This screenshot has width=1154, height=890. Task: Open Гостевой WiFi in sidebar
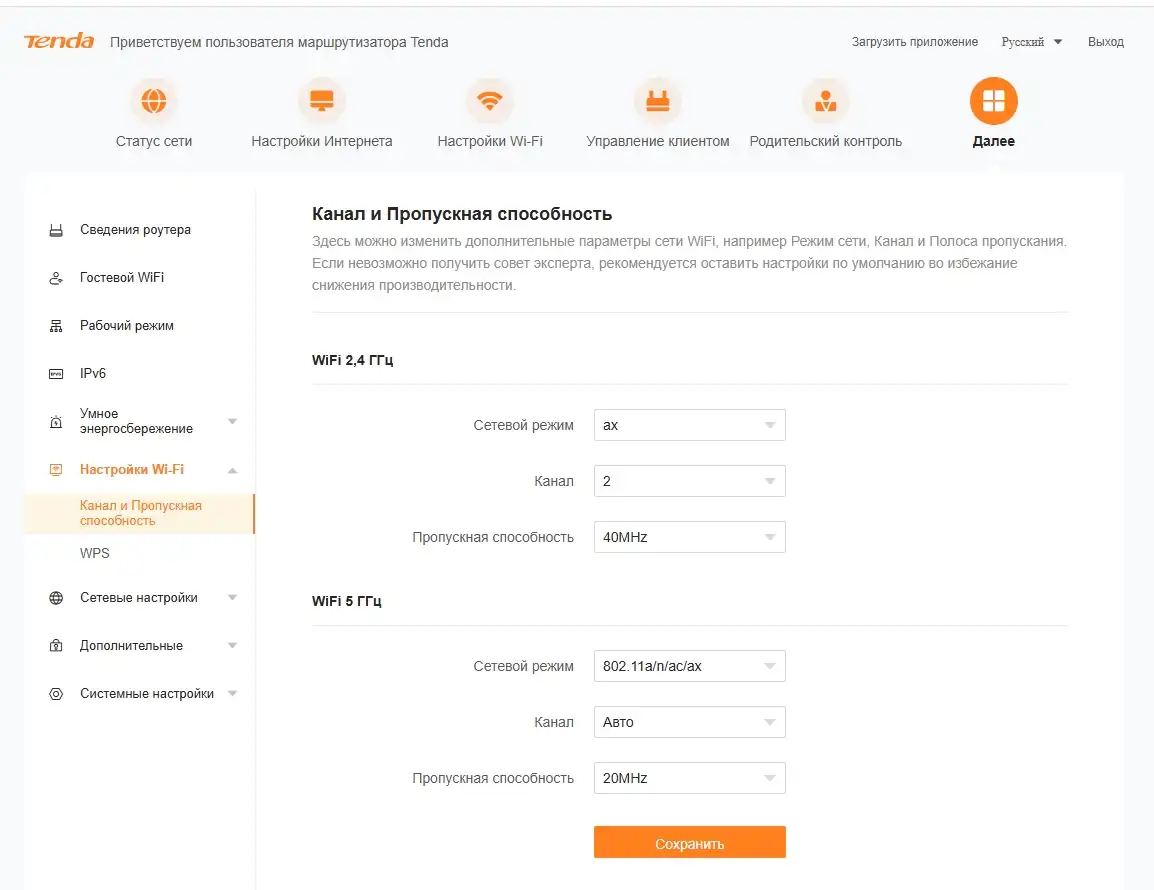coord(122,278)
